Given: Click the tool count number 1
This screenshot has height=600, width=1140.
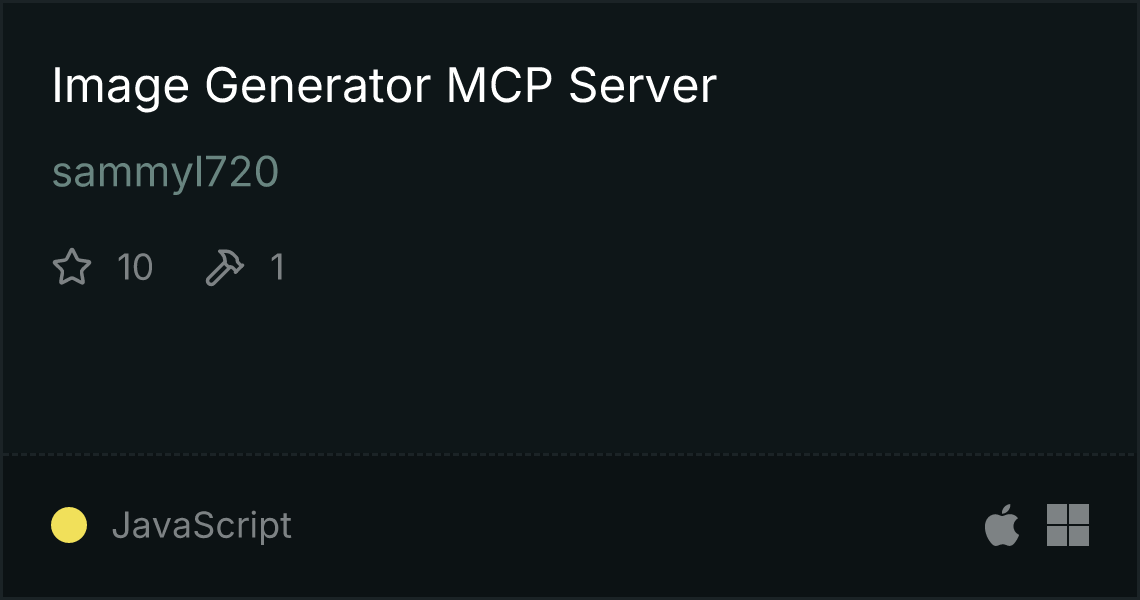Looking at the screenshot, I should pos(277,267).
